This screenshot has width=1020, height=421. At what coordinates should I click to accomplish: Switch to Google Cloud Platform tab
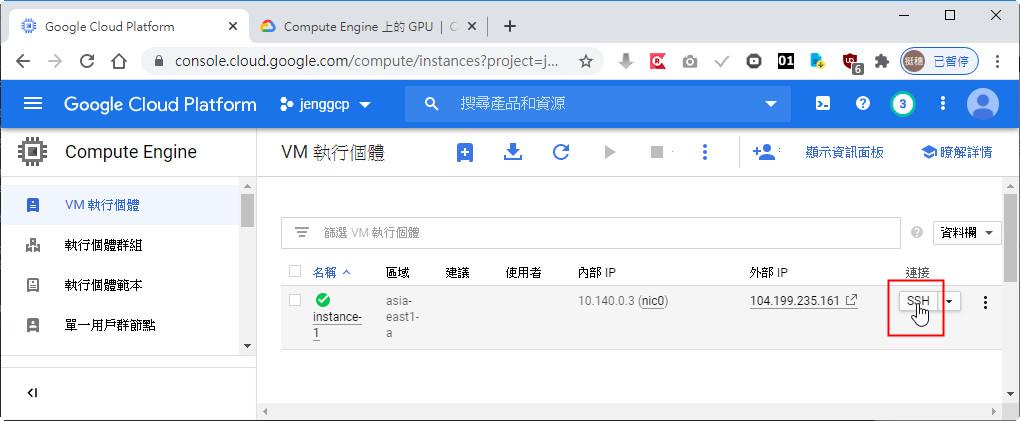[x=128, y=27]
